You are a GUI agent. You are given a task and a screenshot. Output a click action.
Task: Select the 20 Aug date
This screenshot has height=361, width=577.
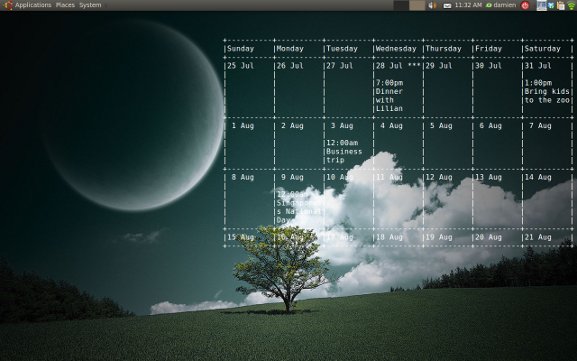tap(488, 237)
